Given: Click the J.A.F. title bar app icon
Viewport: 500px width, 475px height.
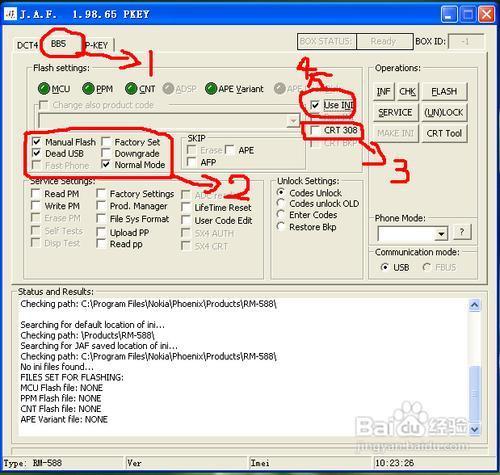Looking at the screenshot, I should click(11, 14).
